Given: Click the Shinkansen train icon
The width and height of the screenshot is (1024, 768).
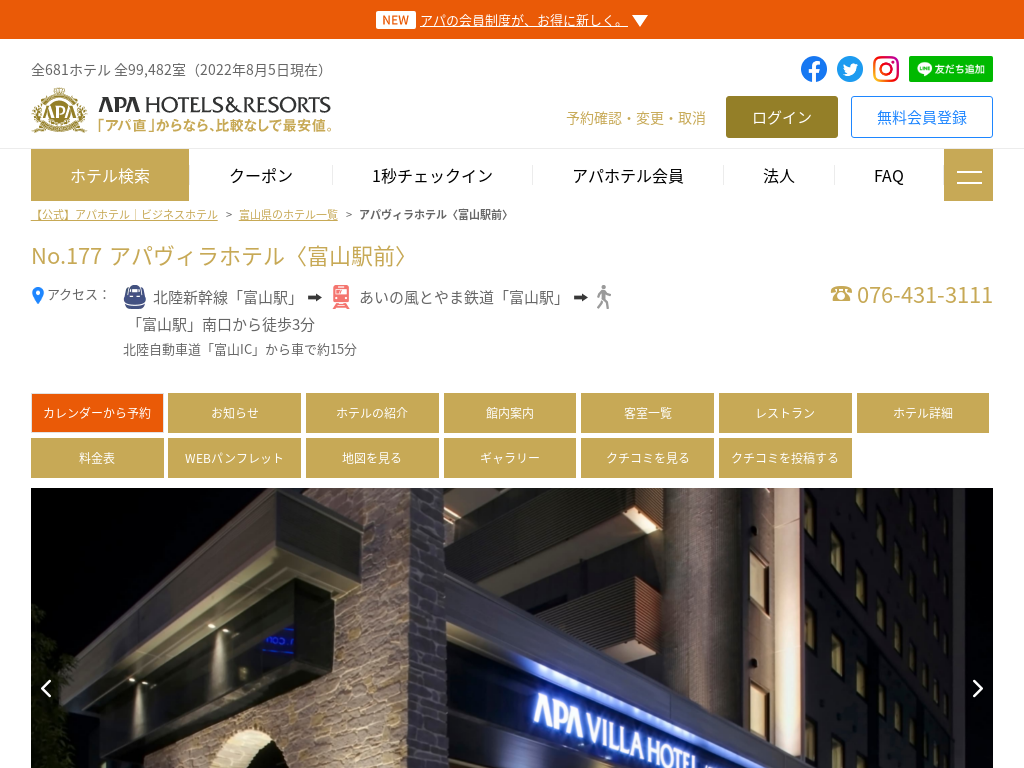Looking at the screenshot, I should pos(135,297).
